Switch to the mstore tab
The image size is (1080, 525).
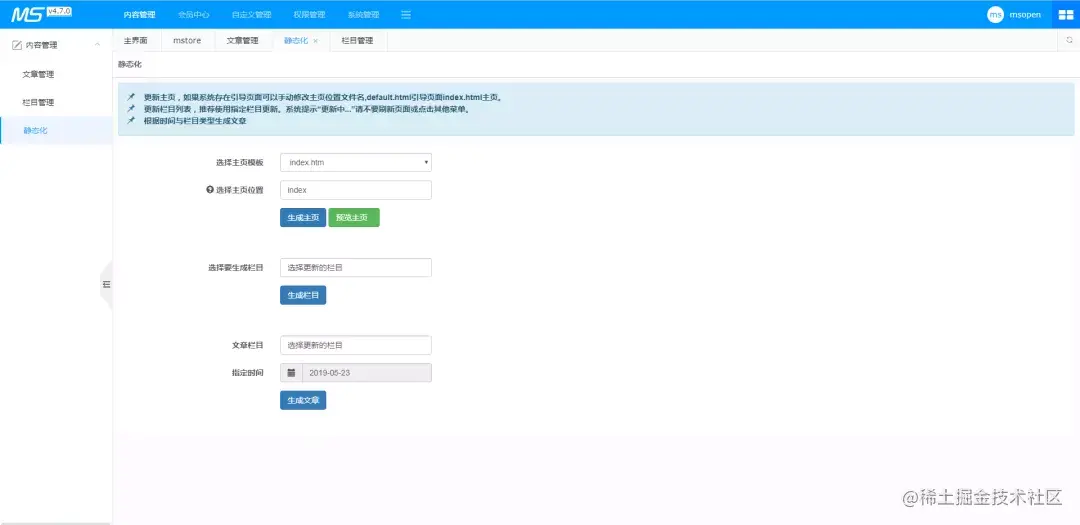coord(187,41)
